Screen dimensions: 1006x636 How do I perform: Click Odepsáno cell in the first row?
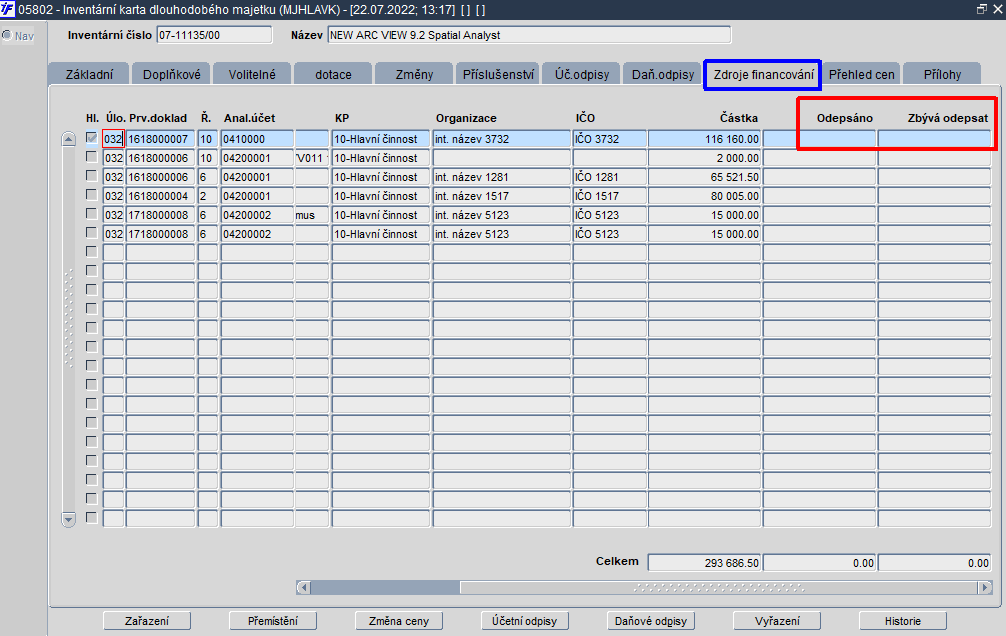pyautogui.click(x=819, y=139)
